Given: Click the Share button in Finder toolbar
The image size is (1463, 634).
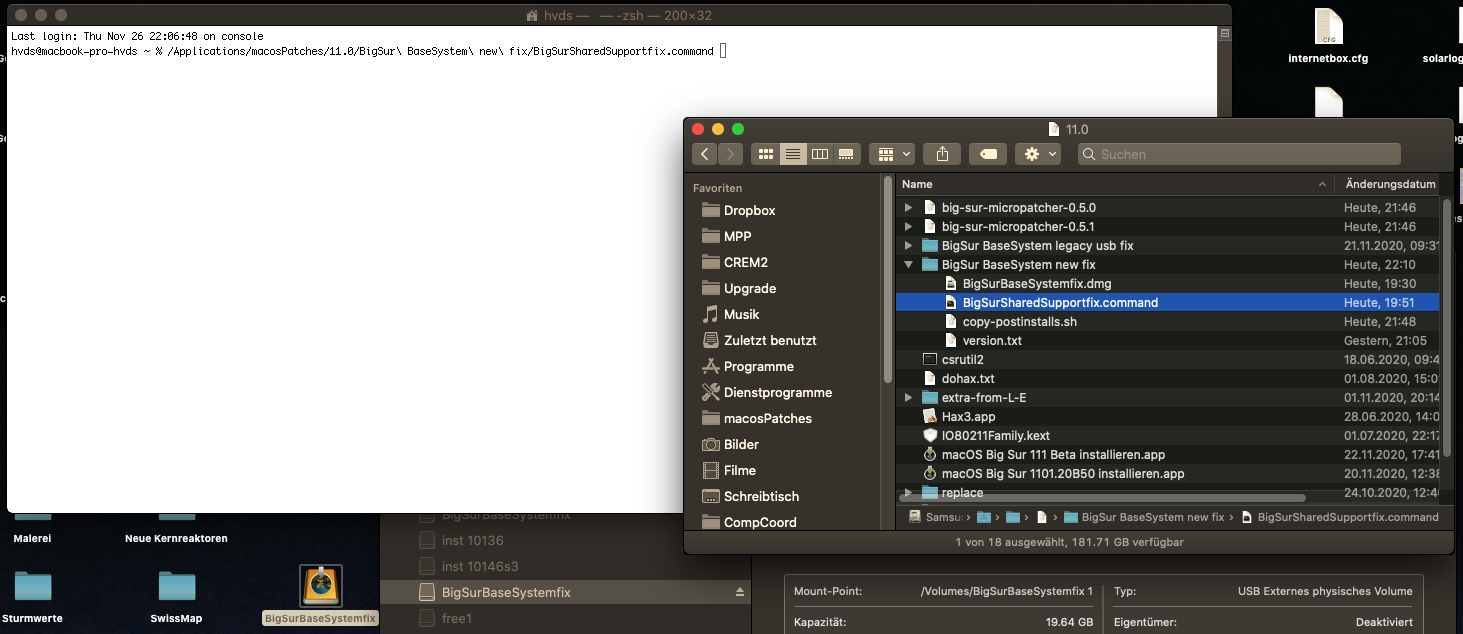Looking at the screenshot, I should click(942, 154).
